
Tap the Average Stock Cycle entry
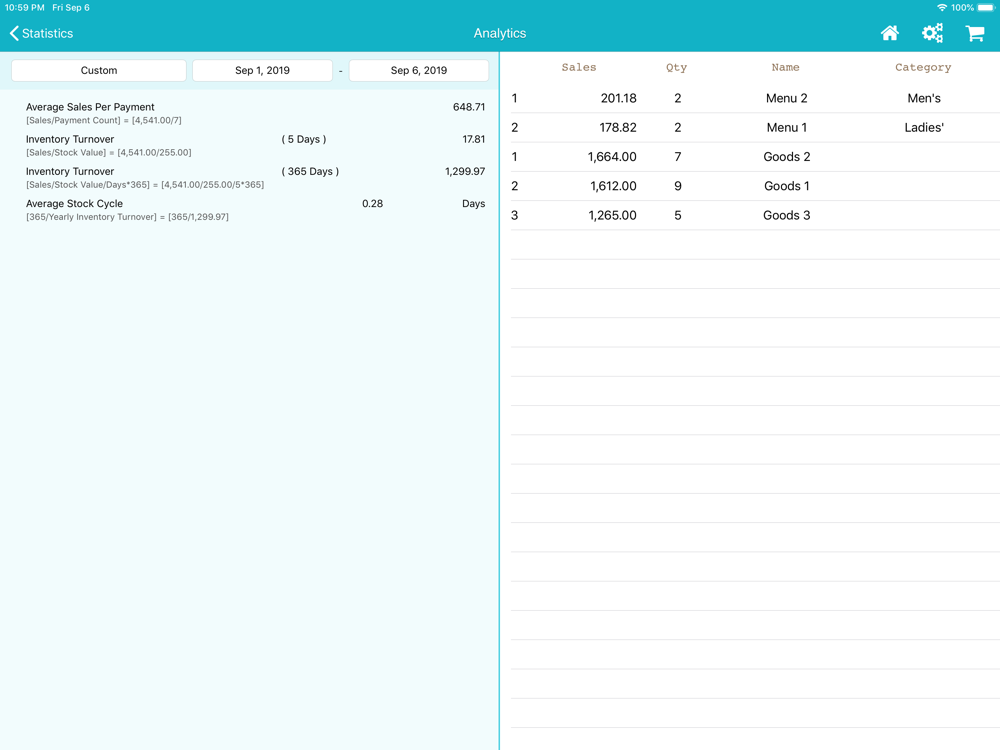click(255, 210)
